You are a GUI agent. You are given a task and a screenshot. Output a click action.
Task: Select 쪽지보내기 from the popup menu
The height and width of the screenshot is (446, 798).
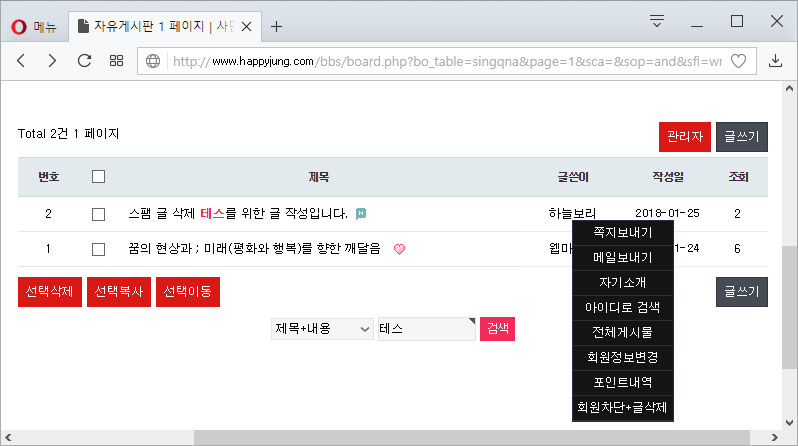622,233
